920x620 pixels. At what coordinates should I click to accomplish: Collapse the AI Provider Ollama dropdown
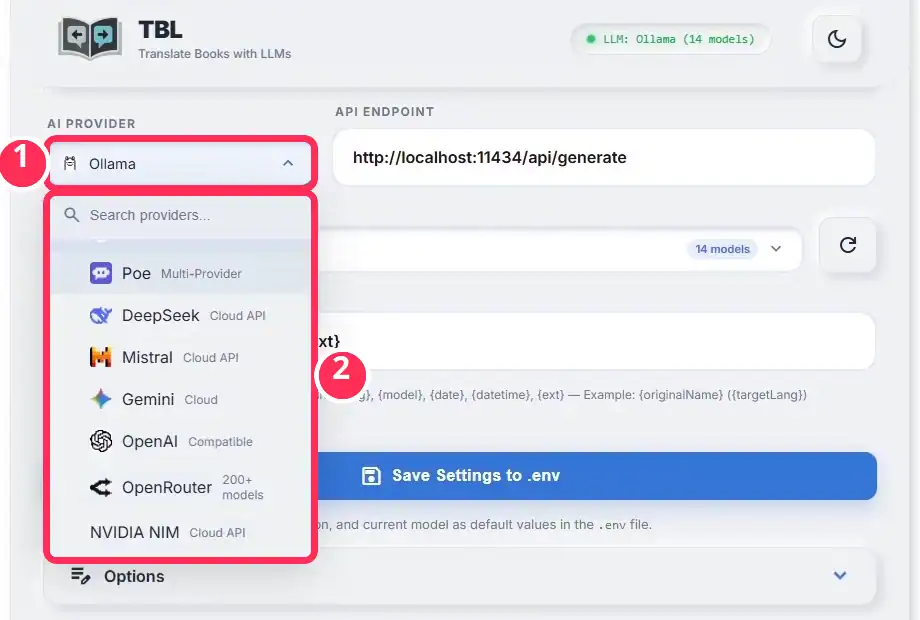pos(181,164)
